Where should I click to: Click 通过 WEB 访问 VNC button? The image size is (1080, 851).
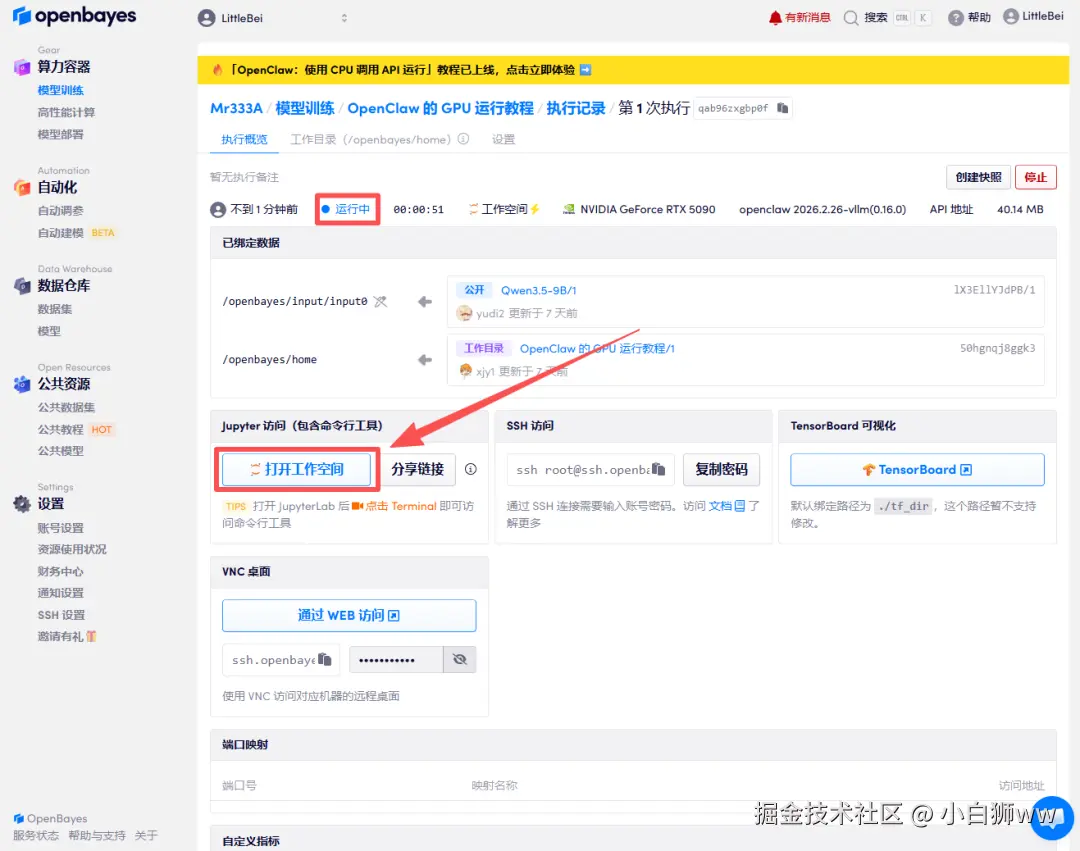[x=349, y=616]
